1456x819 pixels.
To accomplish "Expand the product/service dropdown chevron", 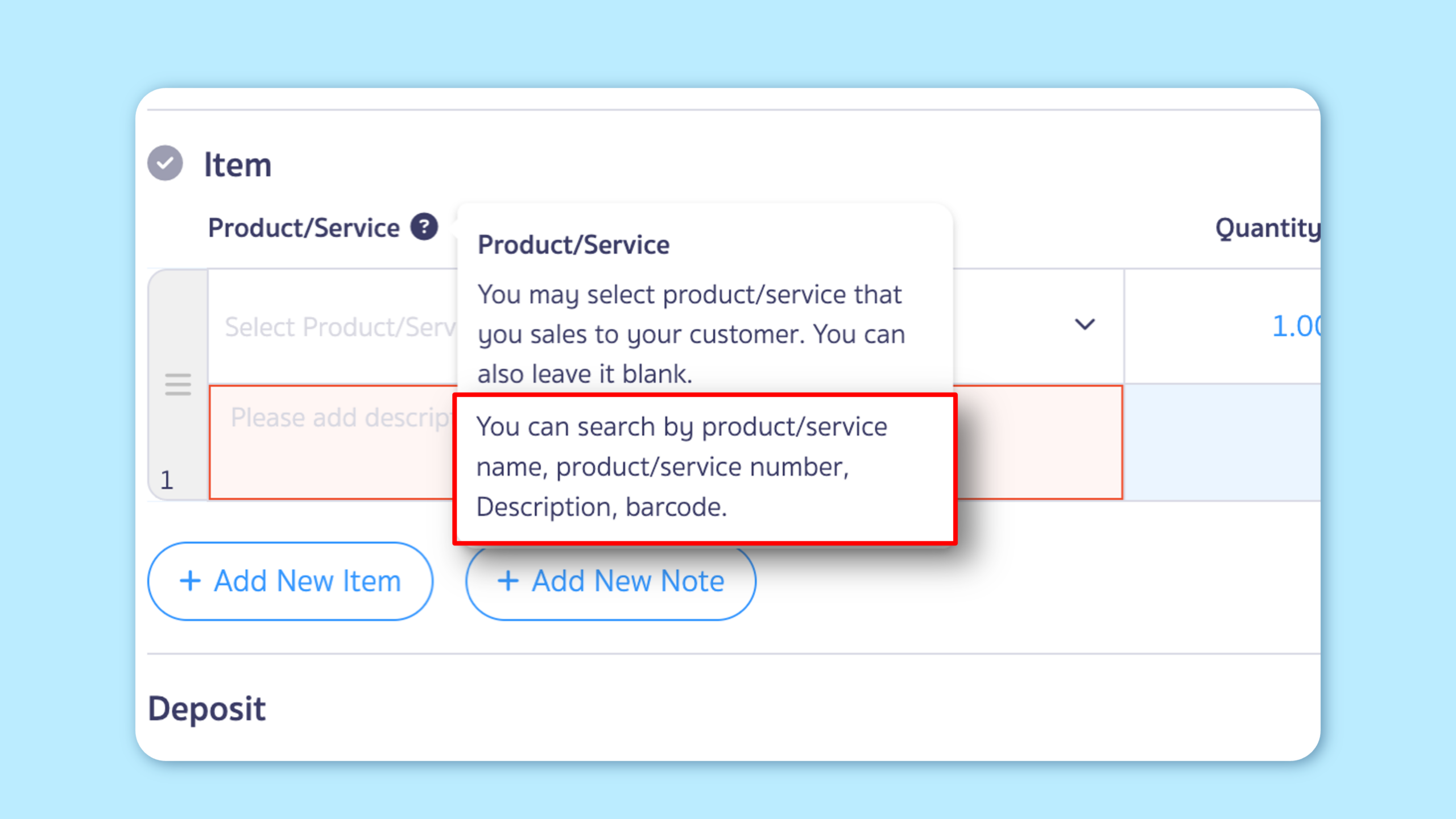I will [1085, 325].
